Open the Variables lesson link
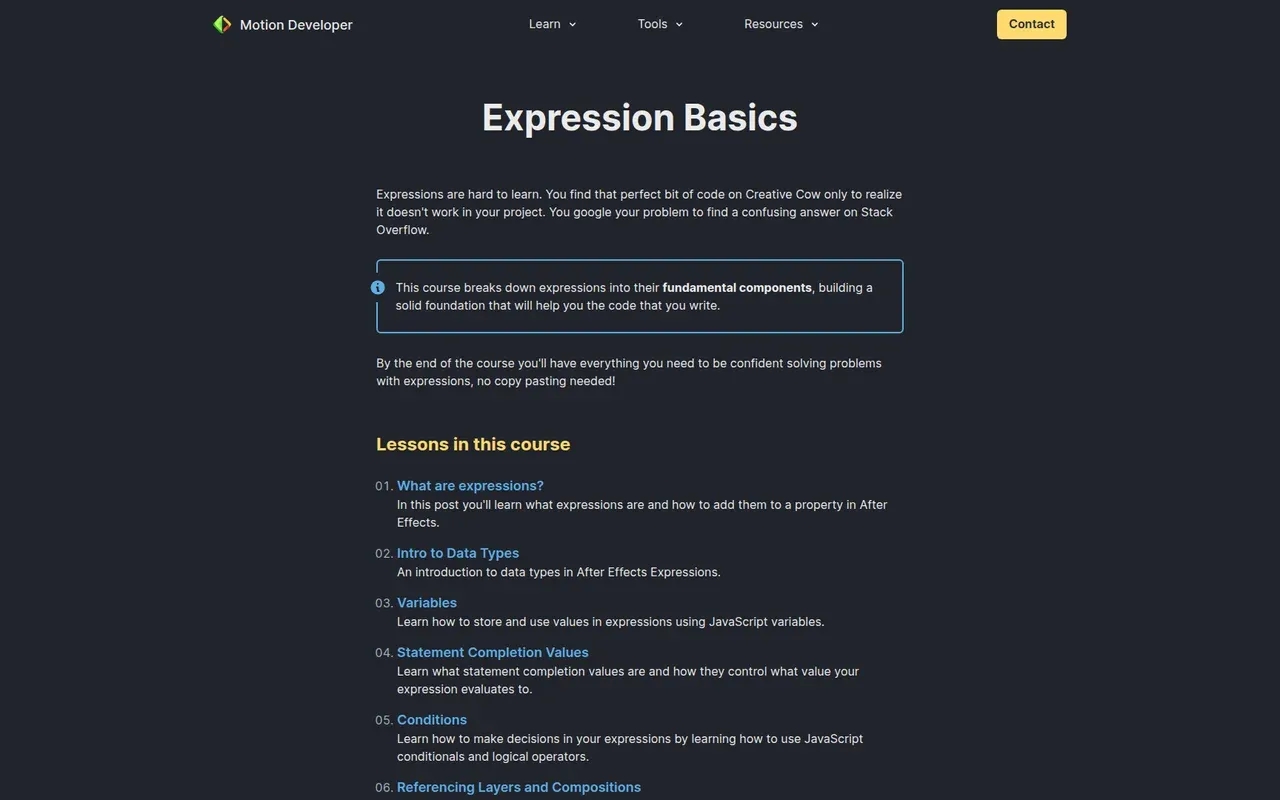Viewport: 1280px width, 800px height. click(x=427, y=603)
